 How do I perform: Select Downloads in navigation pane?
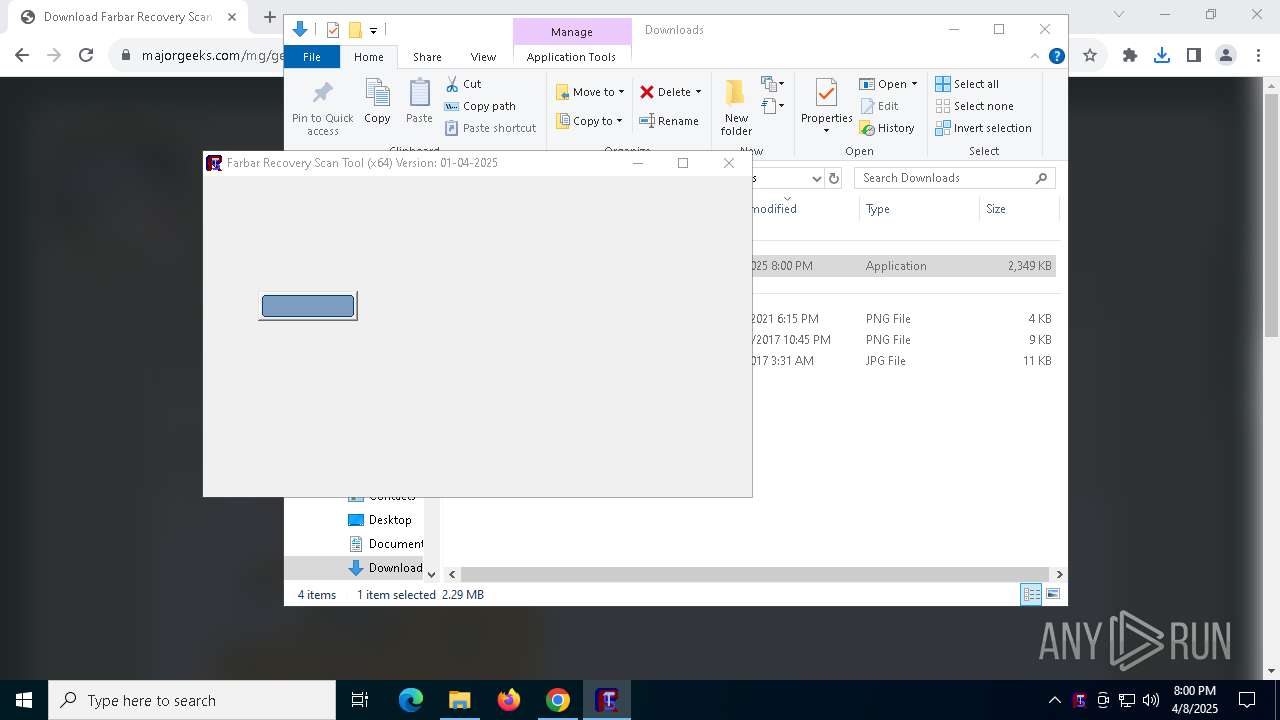pyautogui.click(x=386, y=568)
